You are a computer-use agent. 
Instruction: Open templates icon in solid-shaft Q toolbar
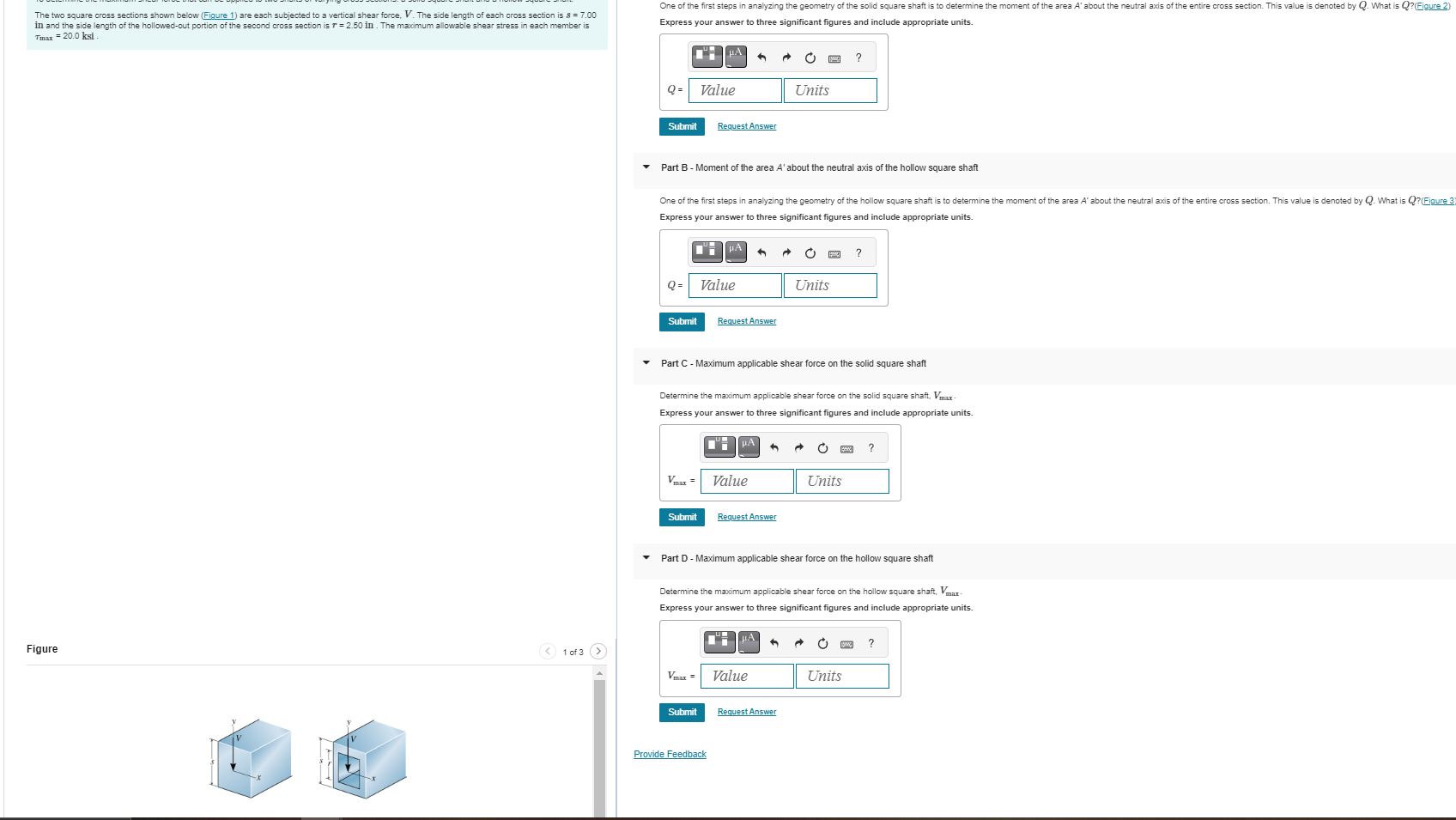pos(707,57)
